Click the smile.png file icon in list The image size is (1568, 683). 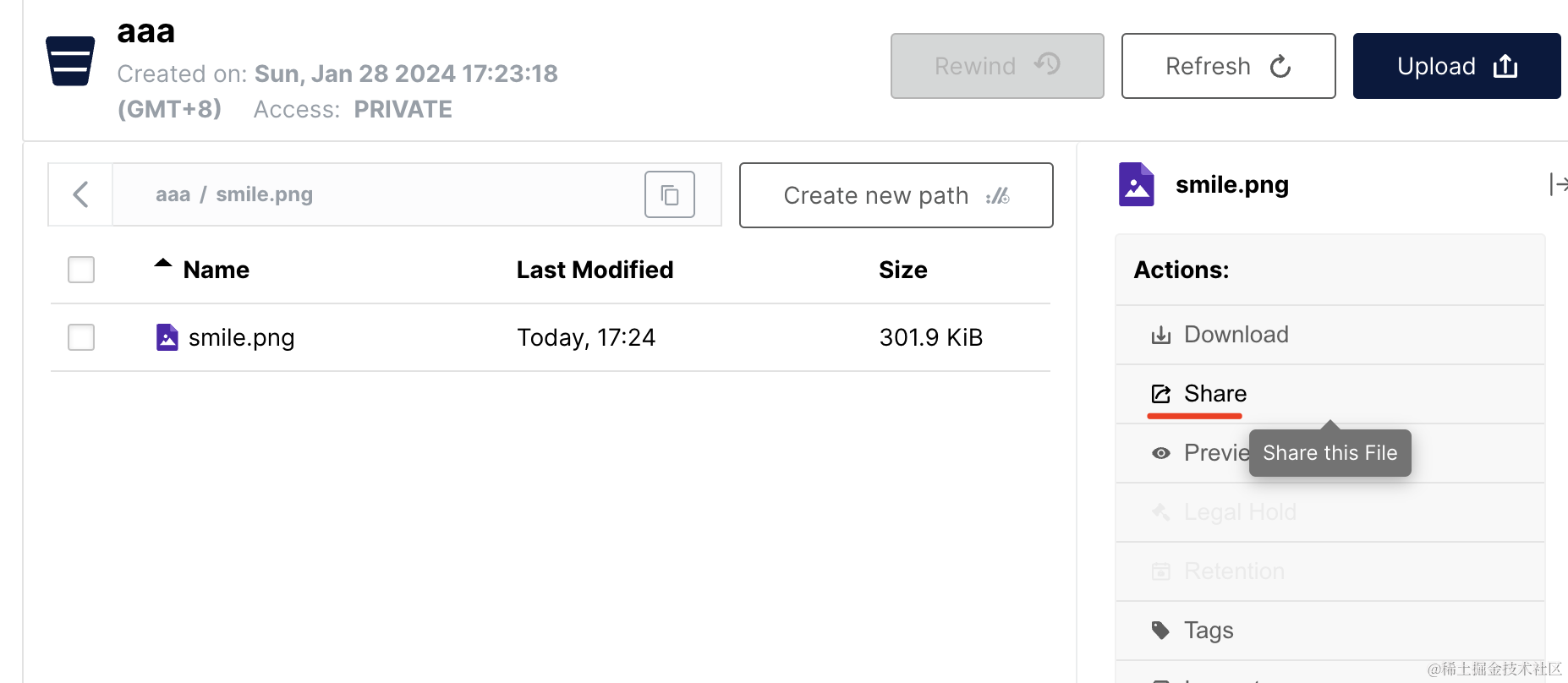coord(167,337)
